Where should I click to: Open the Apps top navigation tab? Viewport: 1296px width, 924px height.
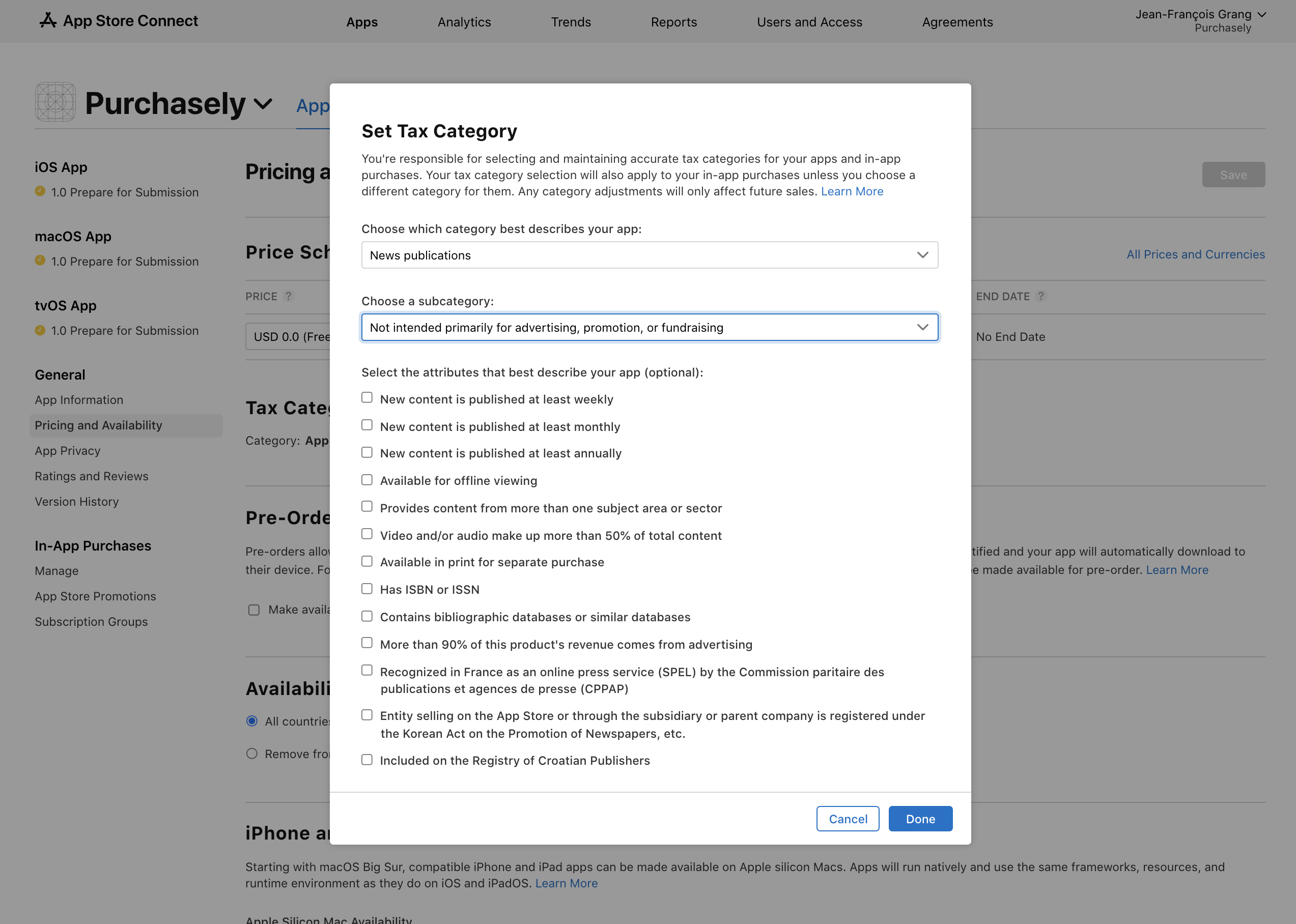(362, 21)
